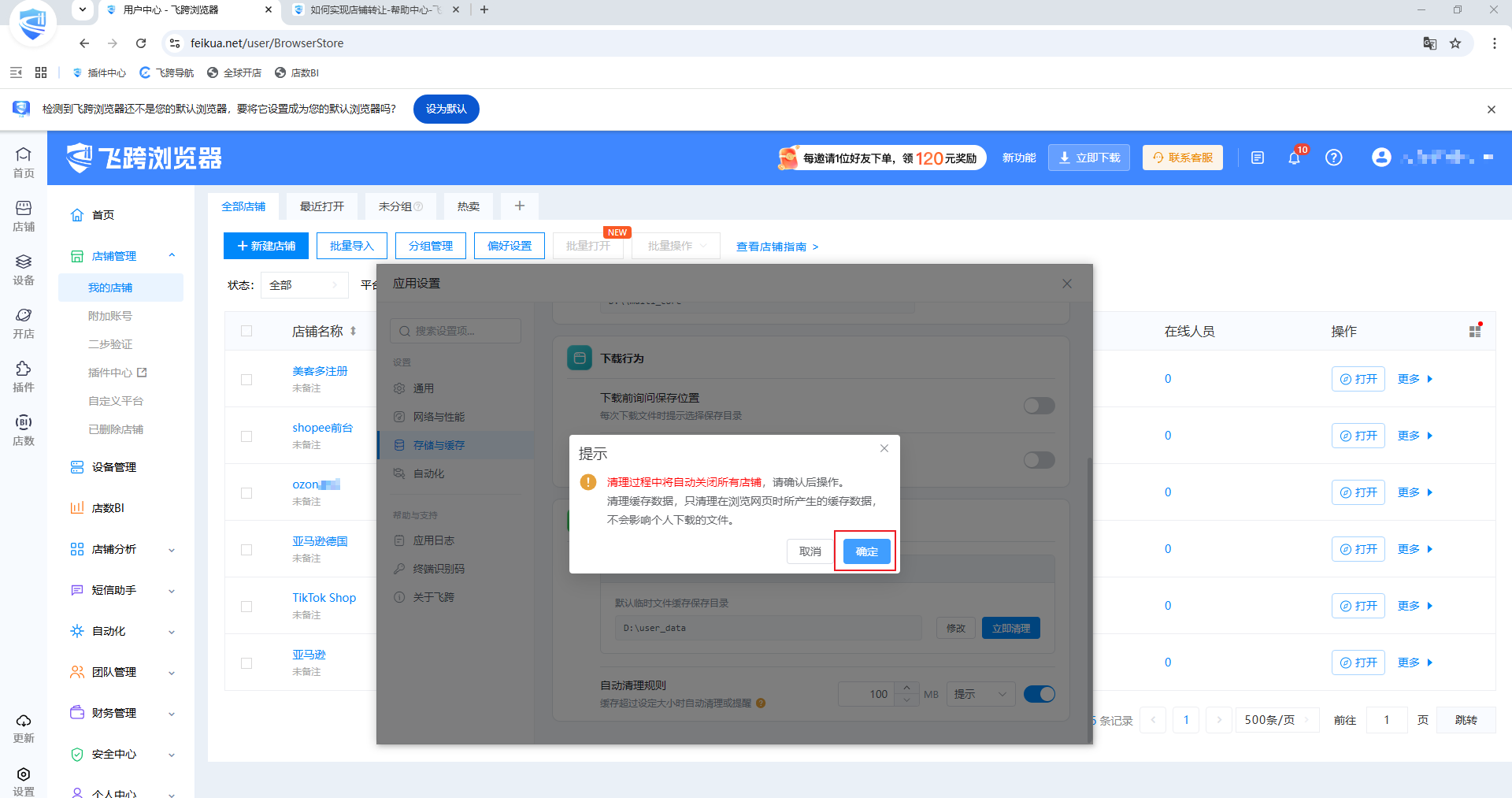Confirm cache clearing with 确定 button
Image resolution: width=1512 pixels, height=798 pixels.
pos(866,551)
